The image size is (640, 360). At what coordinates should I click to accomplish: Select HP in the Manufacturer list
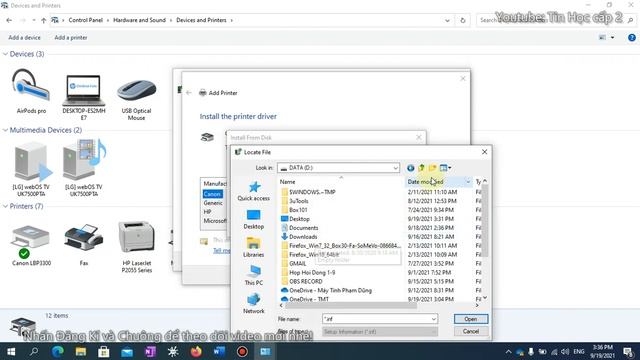pyautogui.click(x=207, y=212)
